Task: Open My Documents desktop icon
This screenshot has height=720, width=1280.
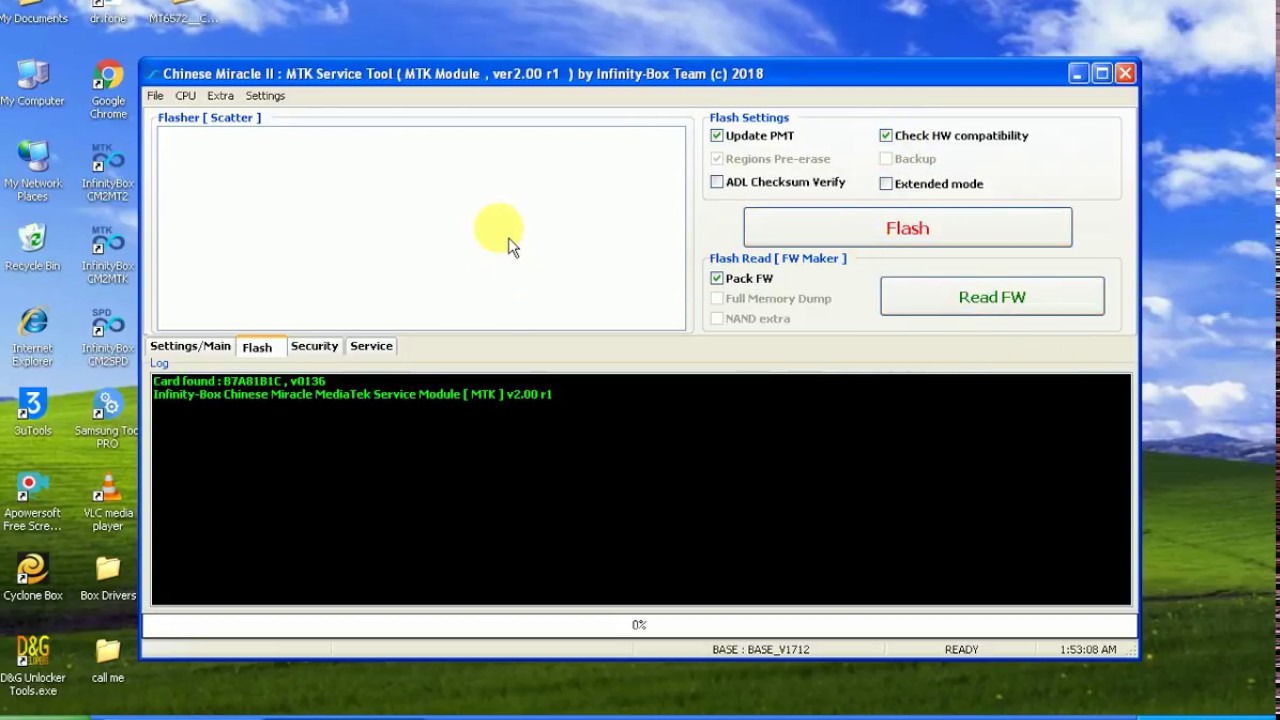Action: [34, 13]
